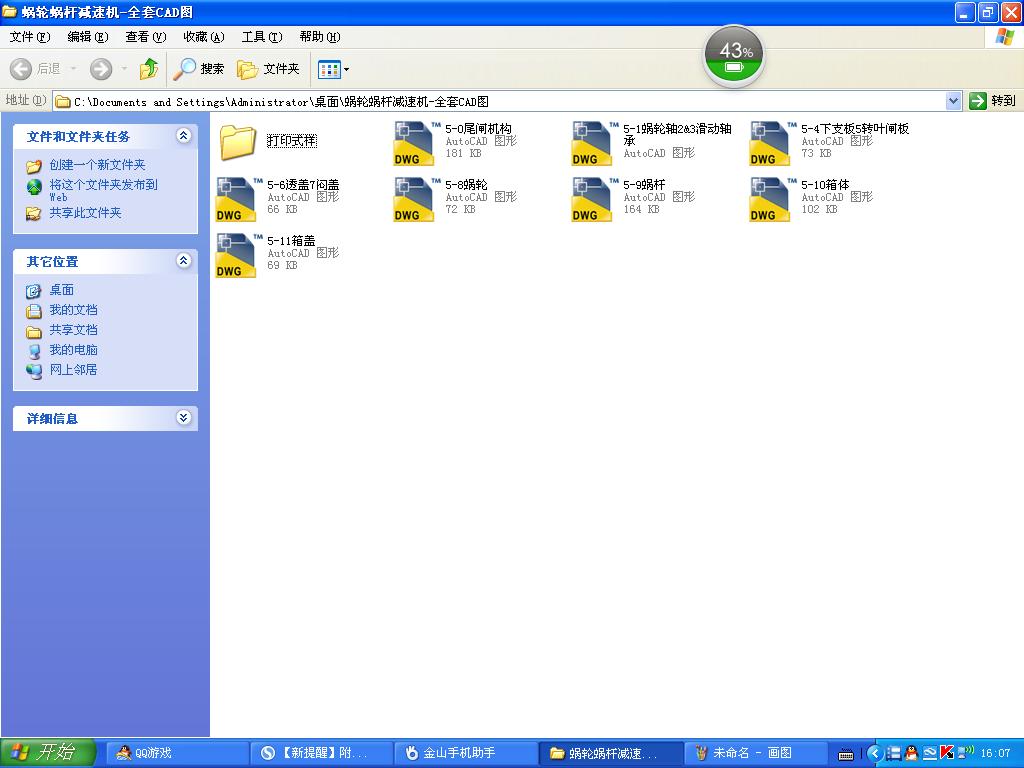Open the 文件(F) menu
The height and width of the screenshot is (768, 1024).
click(x=30, y=37)
